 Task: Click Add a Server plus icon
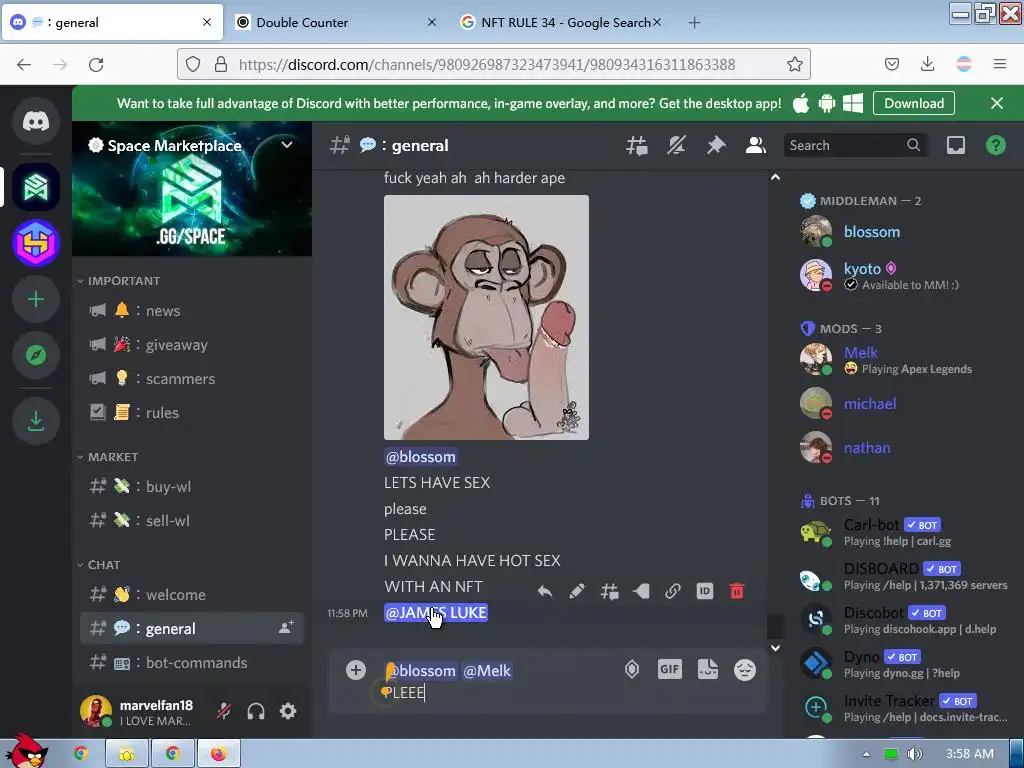(36, 300)
